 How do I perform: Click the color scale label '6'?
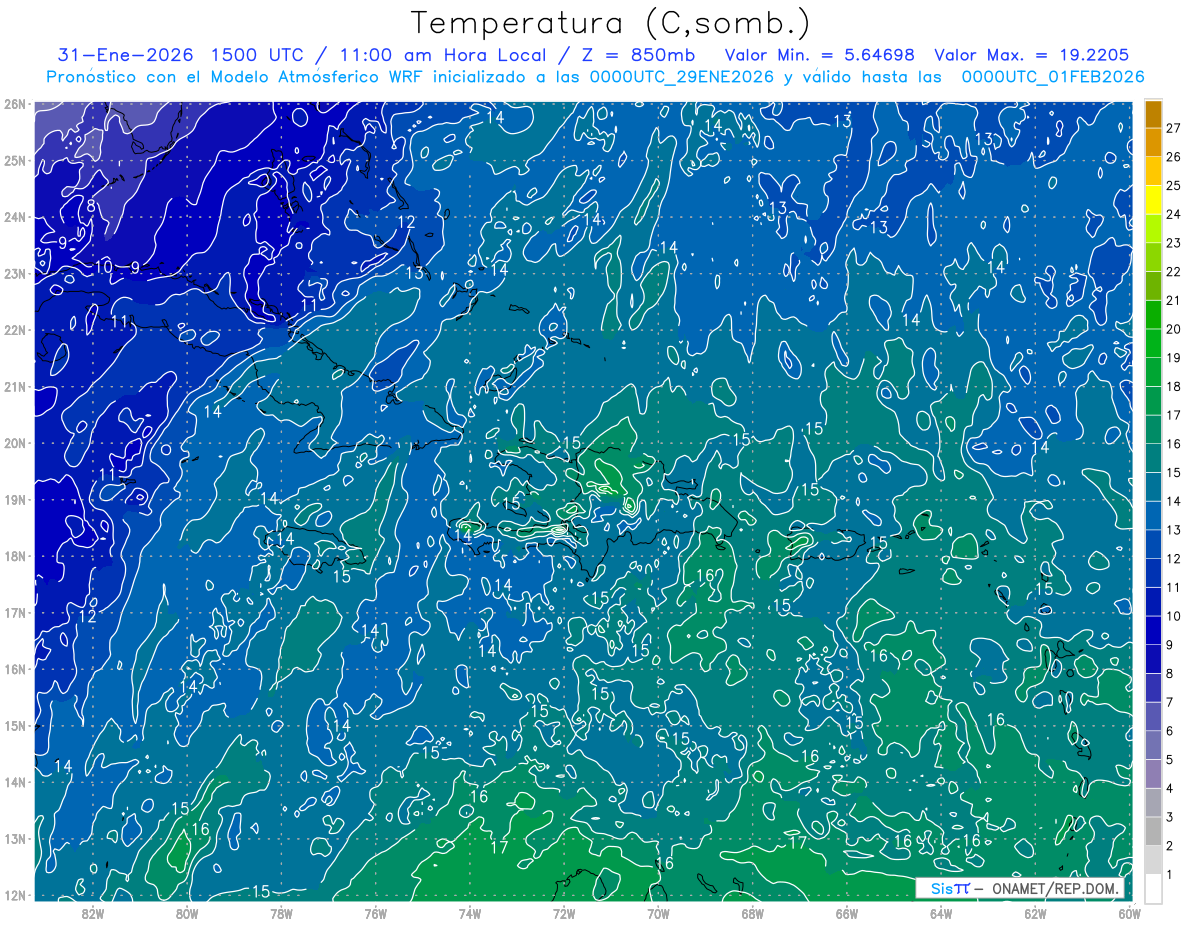(x=1170, y=731)
